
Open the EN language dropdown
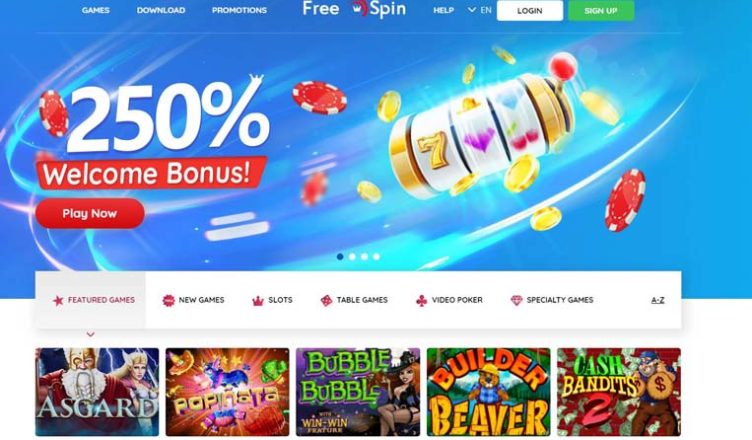[480, 10]
